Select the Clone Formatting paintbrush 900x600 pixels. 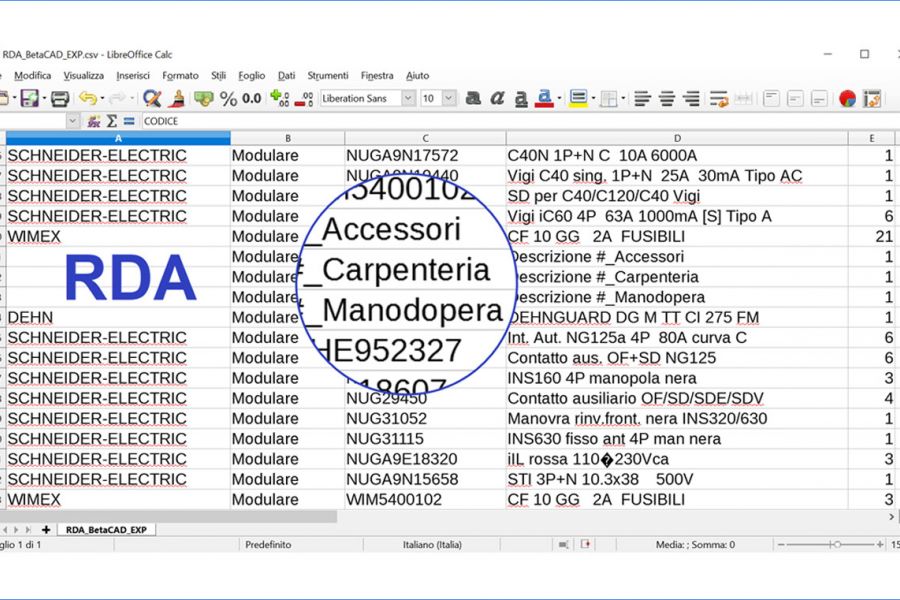point(177,99)
